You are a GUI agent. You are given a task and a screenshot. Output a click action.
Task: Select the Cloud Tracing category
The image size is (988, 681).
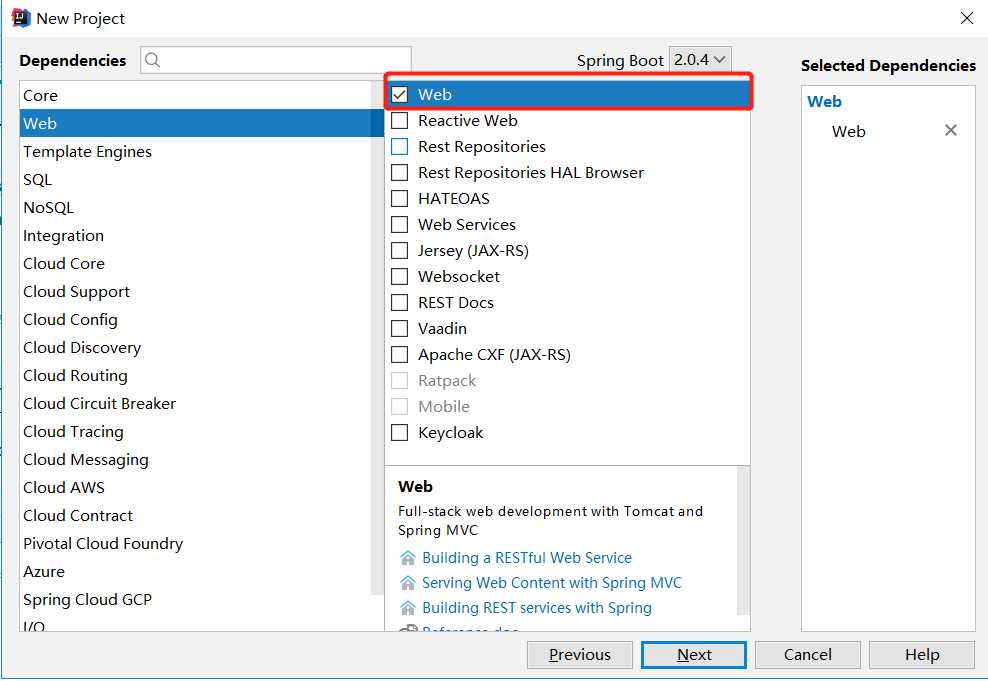195,432
